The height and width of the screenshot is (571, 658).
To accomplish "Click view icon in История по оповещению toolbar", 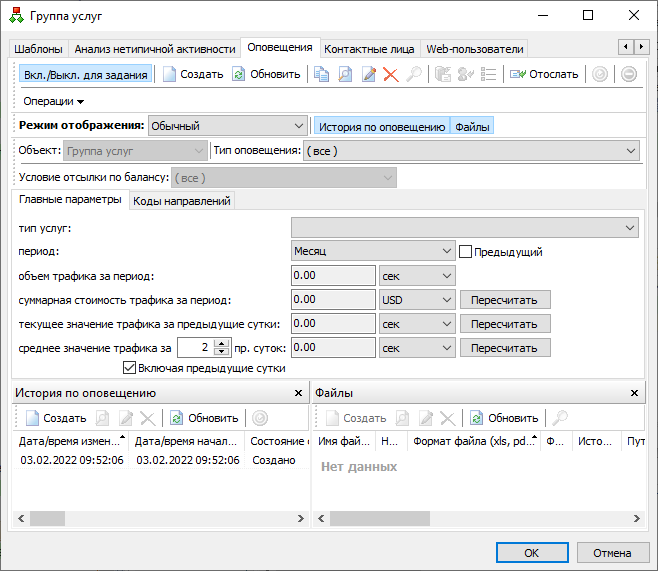I will (102, 418).
